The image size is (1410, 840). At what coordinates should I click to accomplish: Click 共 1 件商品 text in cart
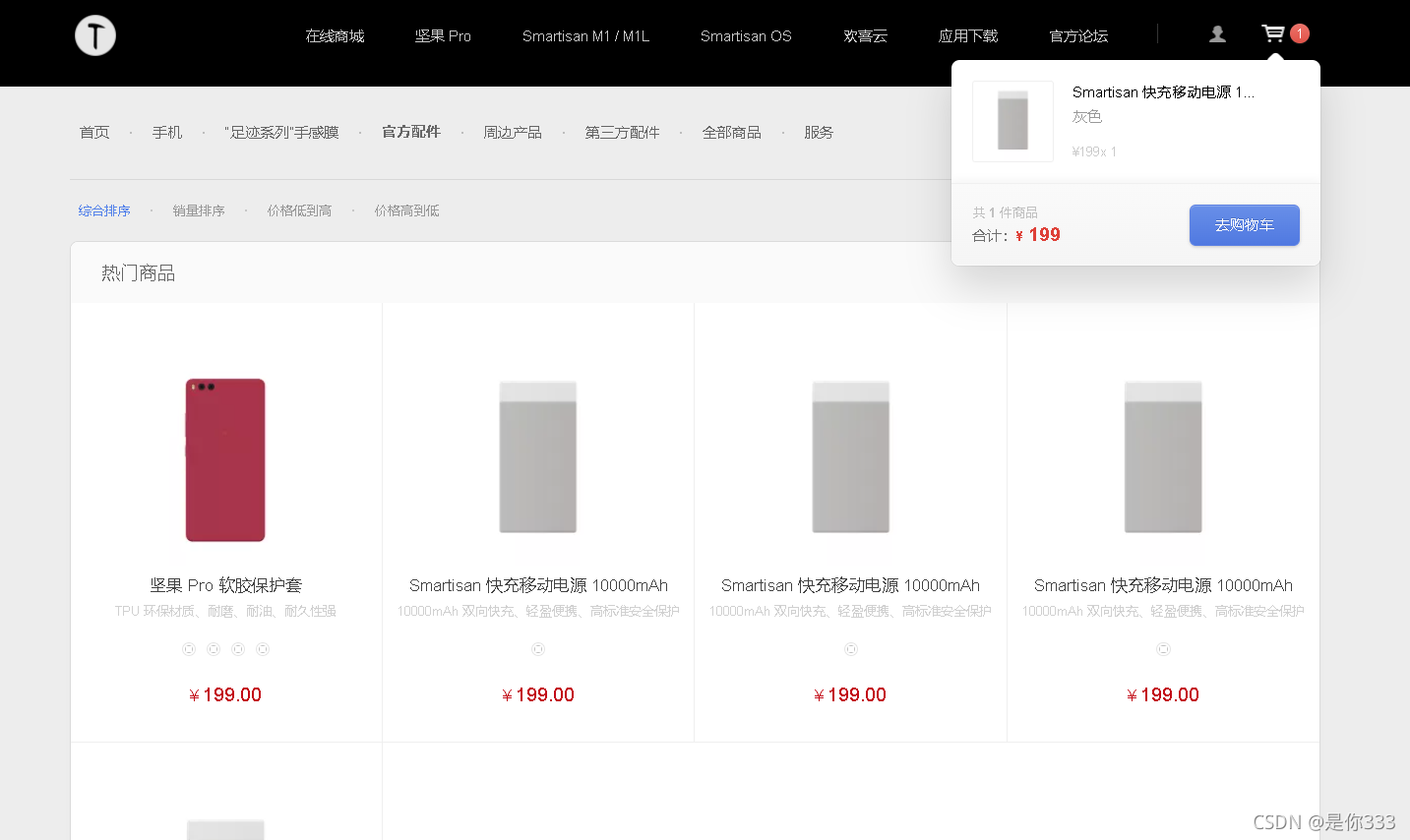point(1005,212)
